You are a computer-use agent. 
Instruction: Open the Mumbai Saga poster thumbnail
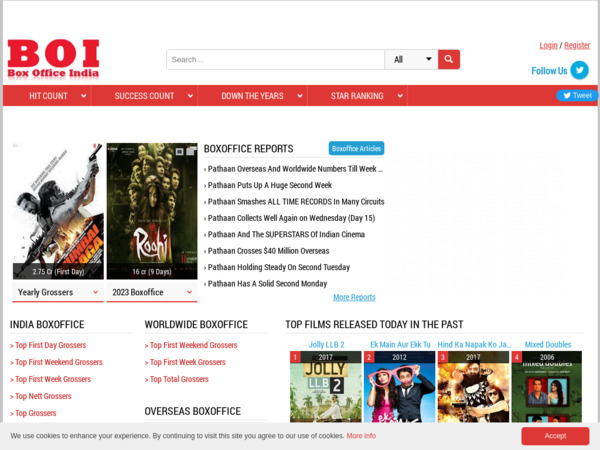point(58,211)
